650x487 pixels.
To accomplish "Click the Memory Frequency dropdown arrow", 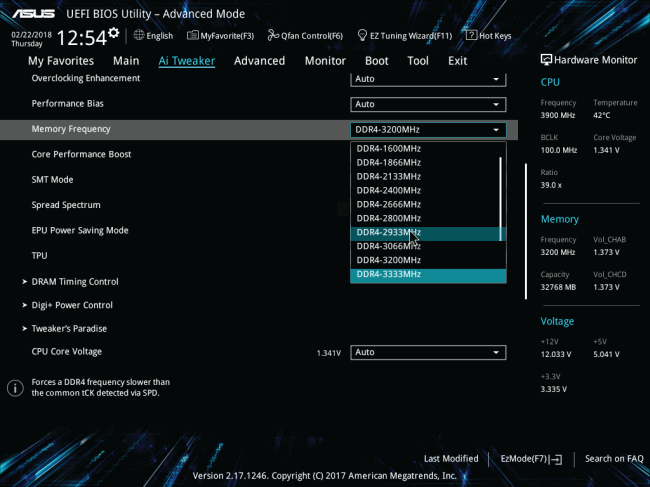I will point(496,130).
